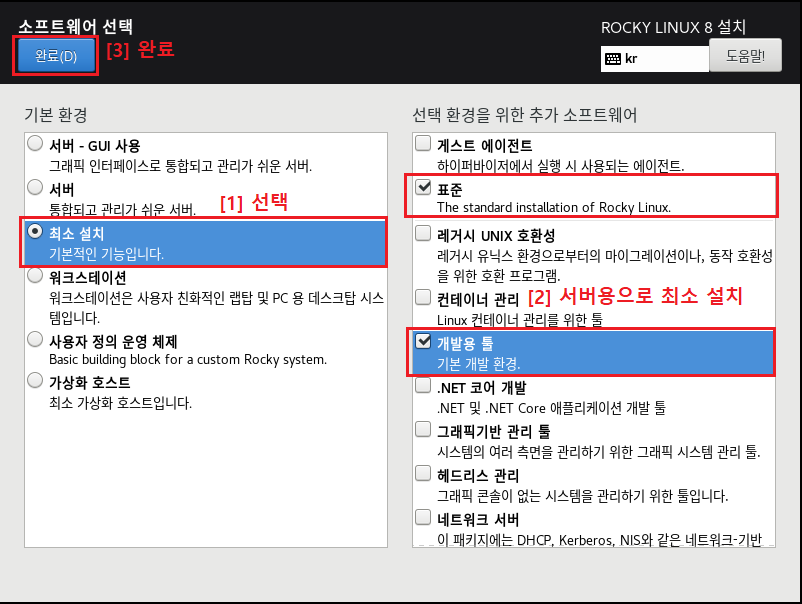
Task: Select the 가상화 호스트 radio button
Action: click(35, 380)
